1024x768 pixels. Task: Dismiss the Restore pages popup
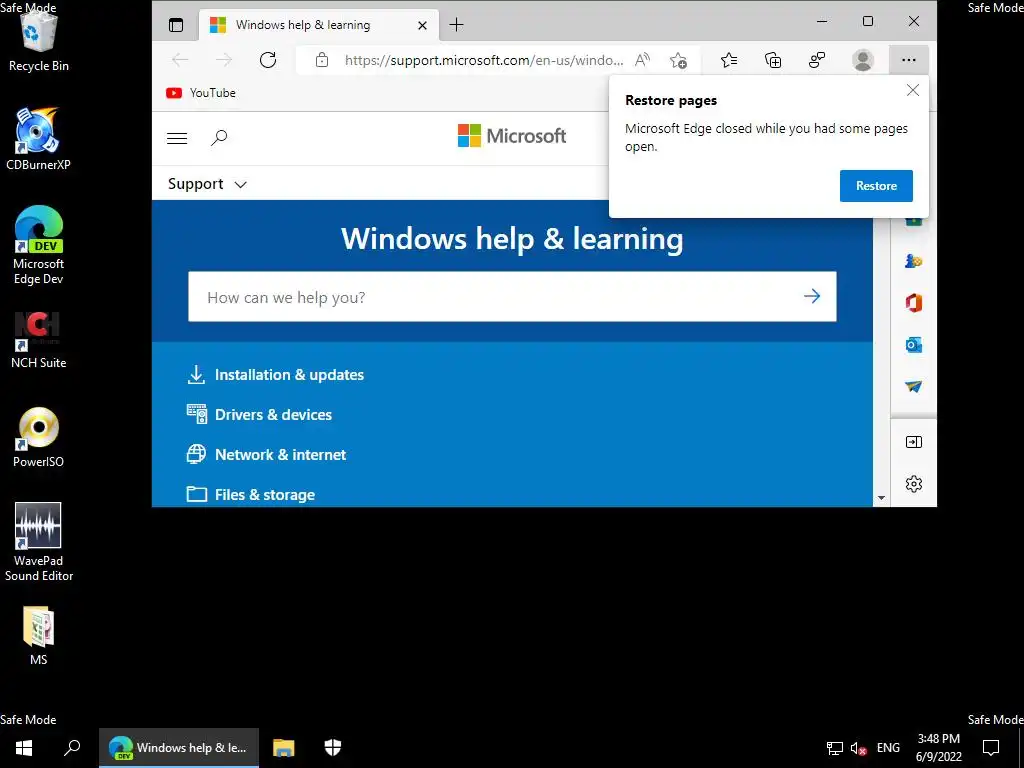point(913,90)
